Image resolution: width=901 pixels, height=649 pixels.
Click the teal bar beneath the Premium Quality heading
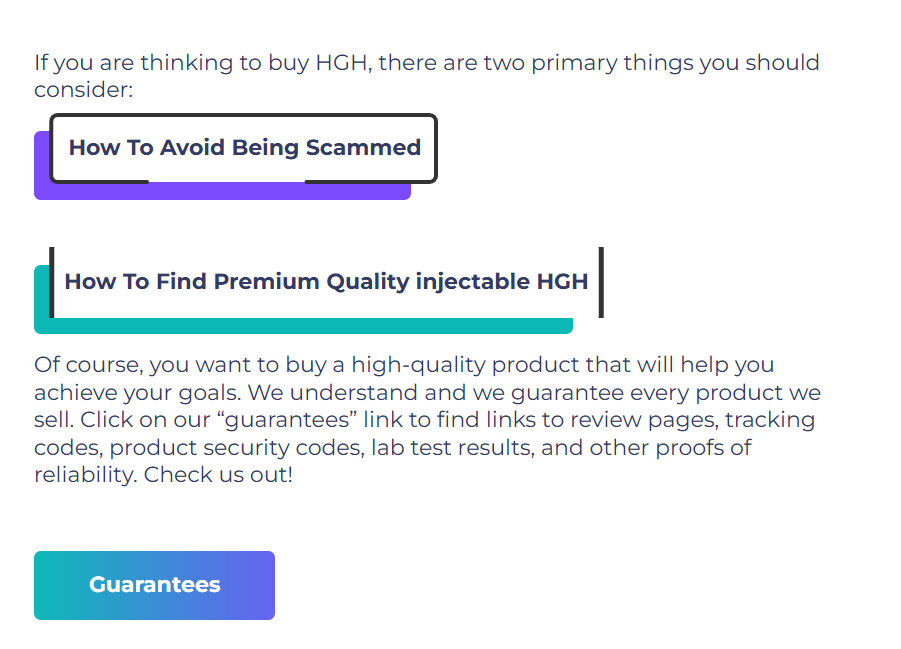click(300, 326)
